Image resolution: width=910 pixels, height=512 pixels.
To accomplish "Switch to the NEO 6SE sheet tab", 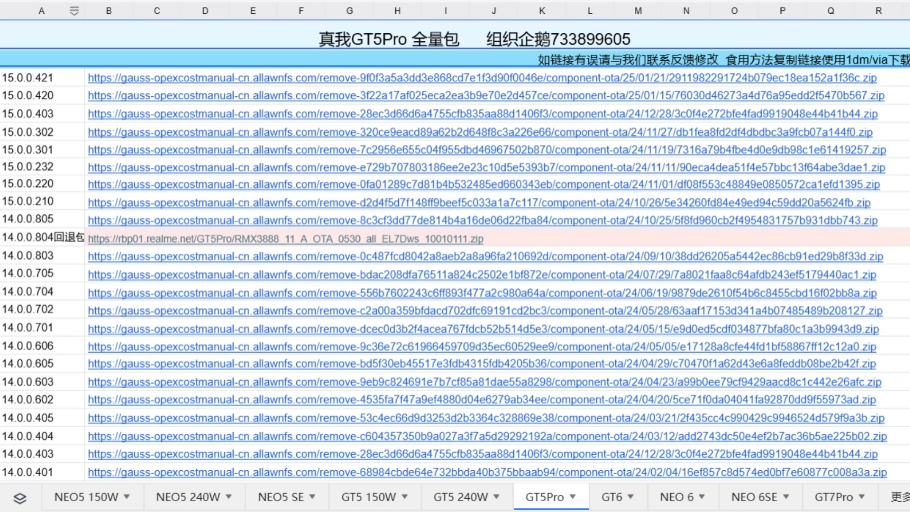I will tap(754, 497).
